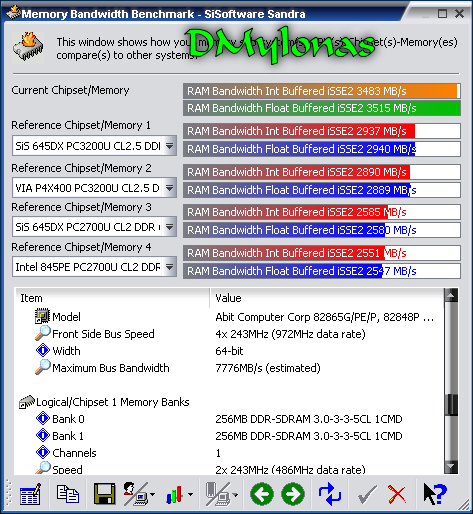This screenshot has width=473, height=514.
Task: Close the Memory Bandwidth Benchmark window
Action: (x=460, y=14)
